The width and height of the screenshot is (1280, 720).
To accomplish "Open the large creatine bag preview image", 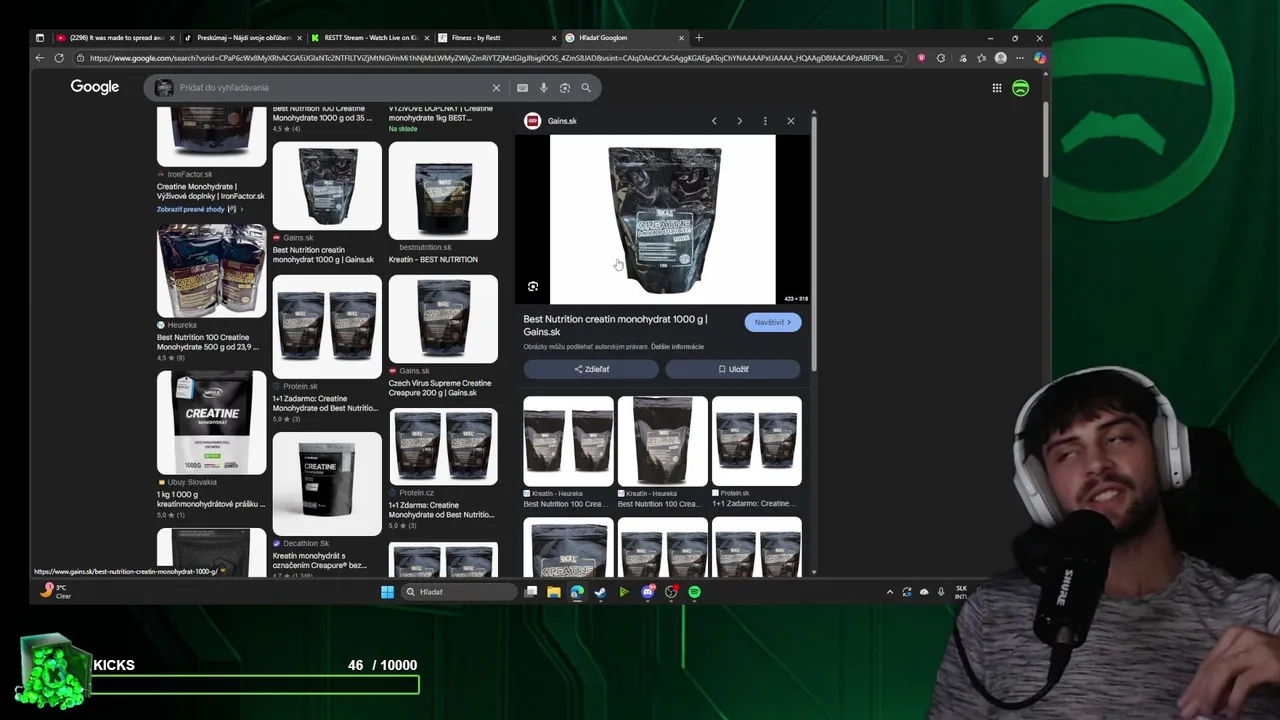I will pyautogui.click(x=663, y=219).
